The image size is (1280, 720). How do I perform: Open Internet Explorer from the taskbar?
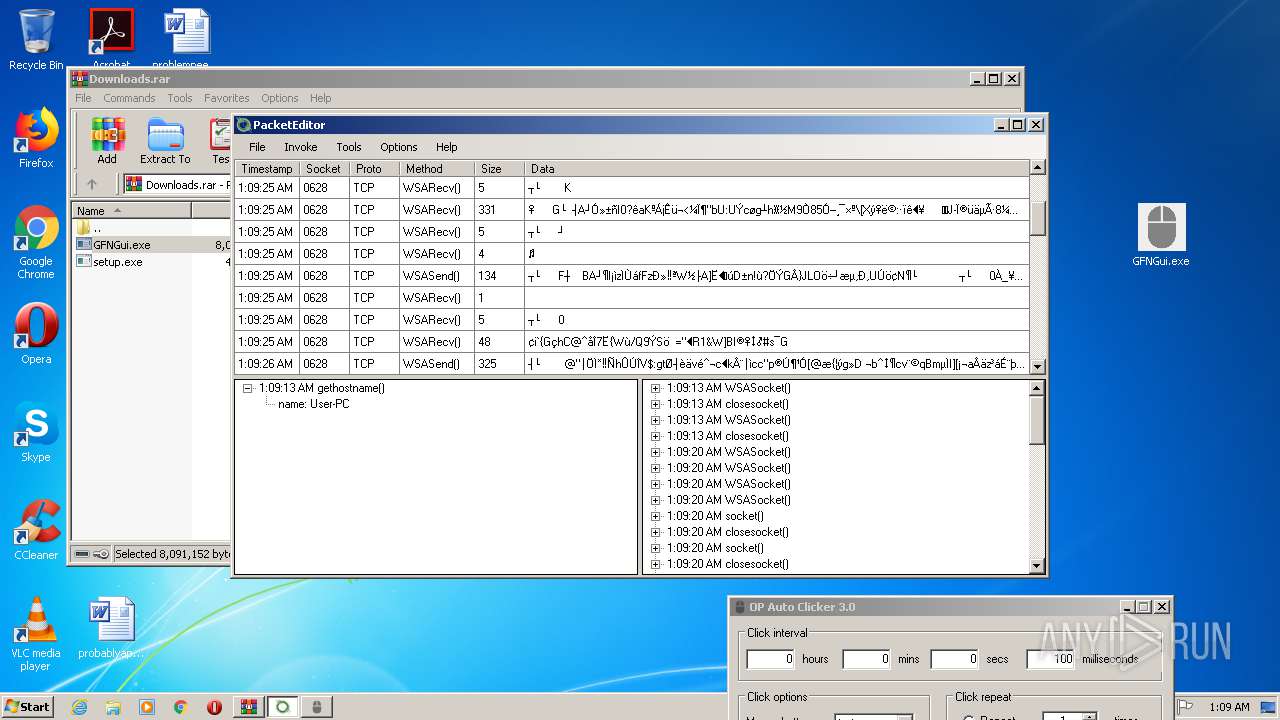(x=79, y=707)
